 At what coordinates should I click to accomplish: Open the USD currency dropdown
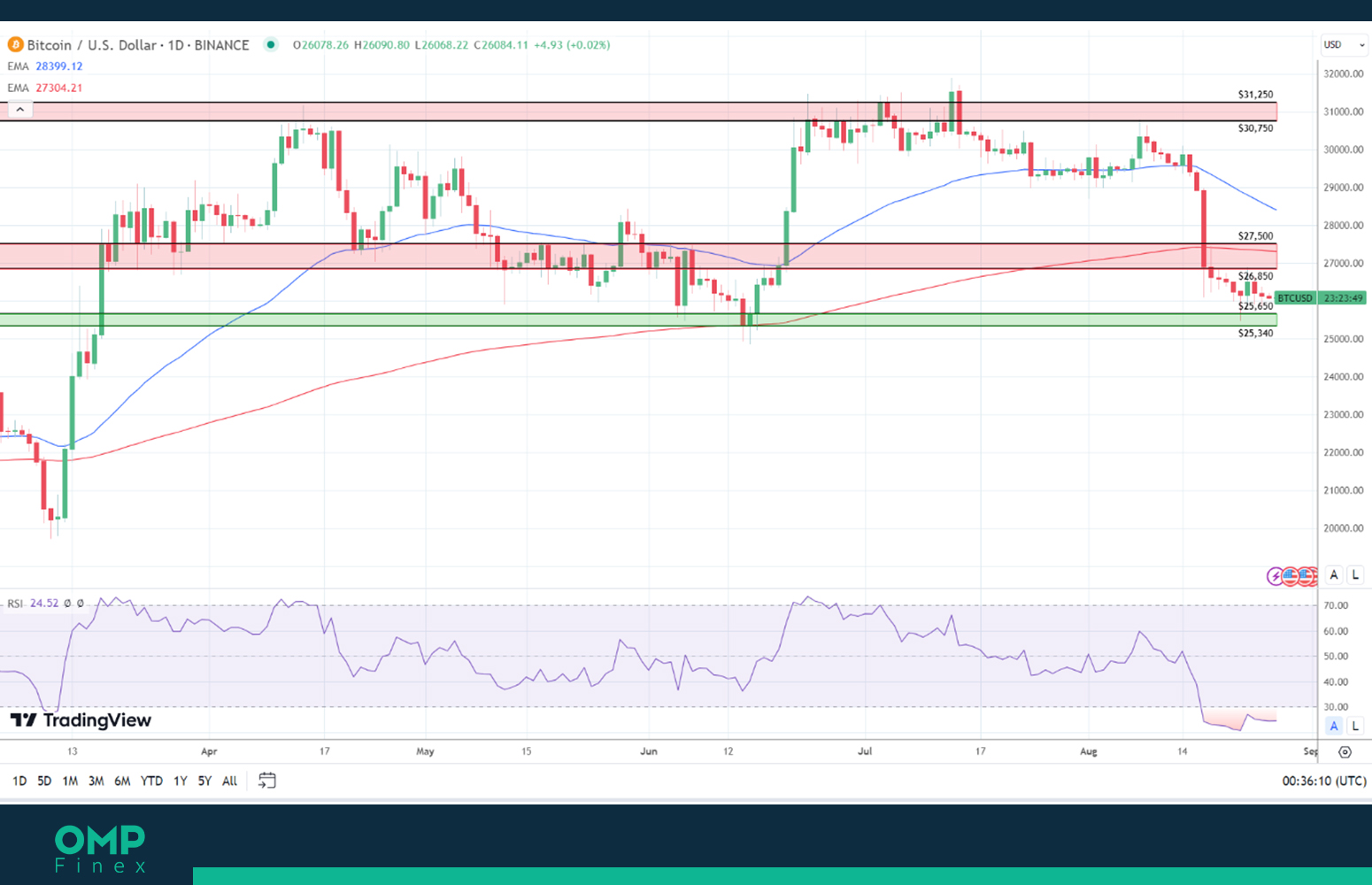(1344, 44)
